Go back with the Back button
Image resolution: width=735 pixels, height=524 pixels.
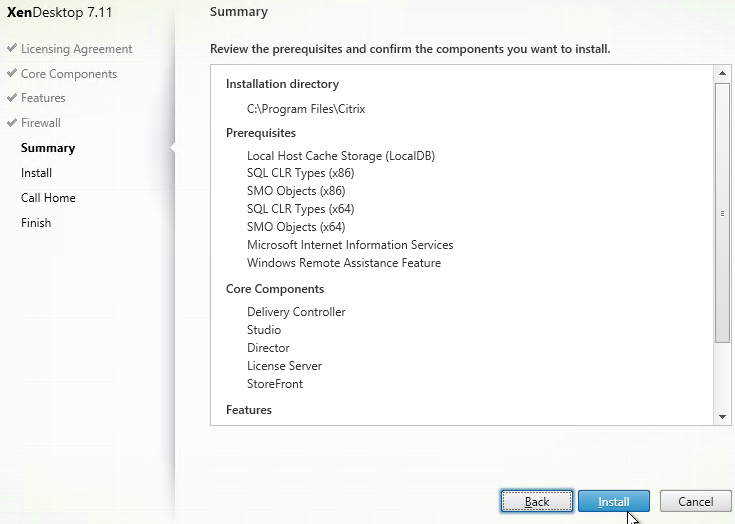[537, 502]
